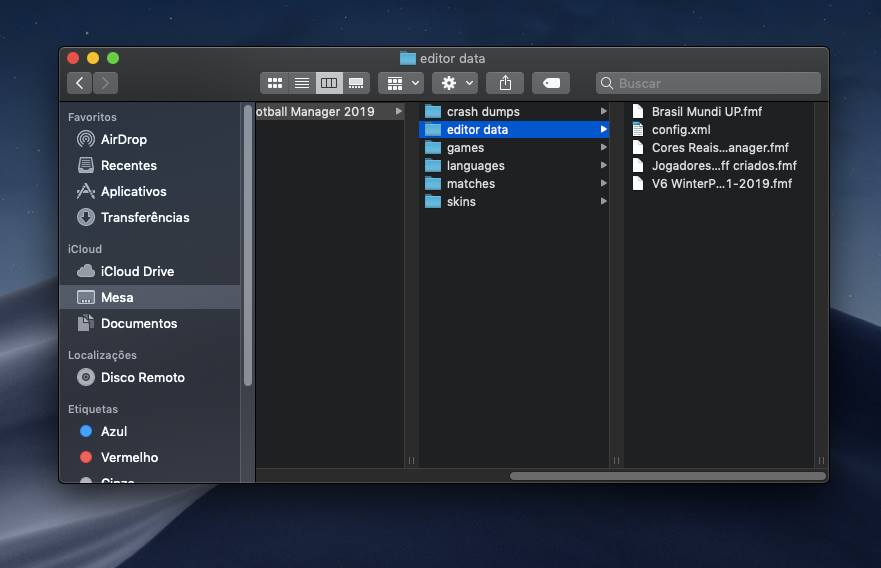Select Mesa in the sidebar
Image resolution: width=881 pixels, height=568 pixels.
click(149, 297)
